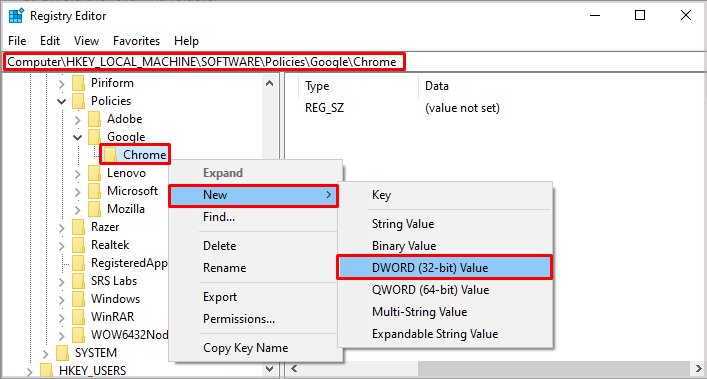The width and height of the screenshot is (707, 379).
Task: Collapse the Policies key
Action: coord(62,101)
